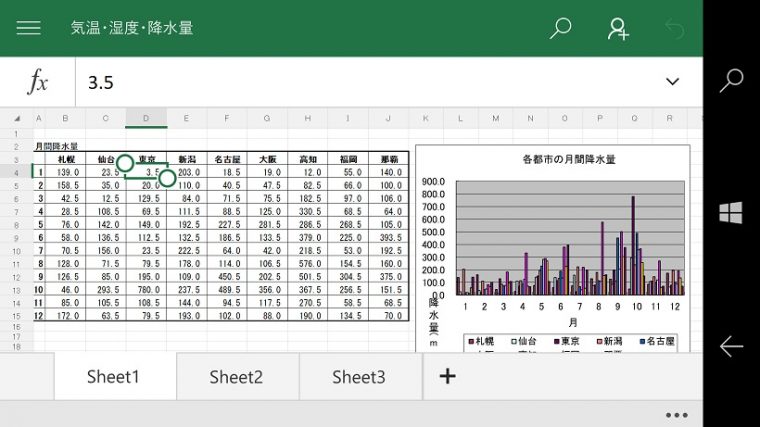Click the 札幌 legend entry
The image size is (760, 427).
coord(481,341)
